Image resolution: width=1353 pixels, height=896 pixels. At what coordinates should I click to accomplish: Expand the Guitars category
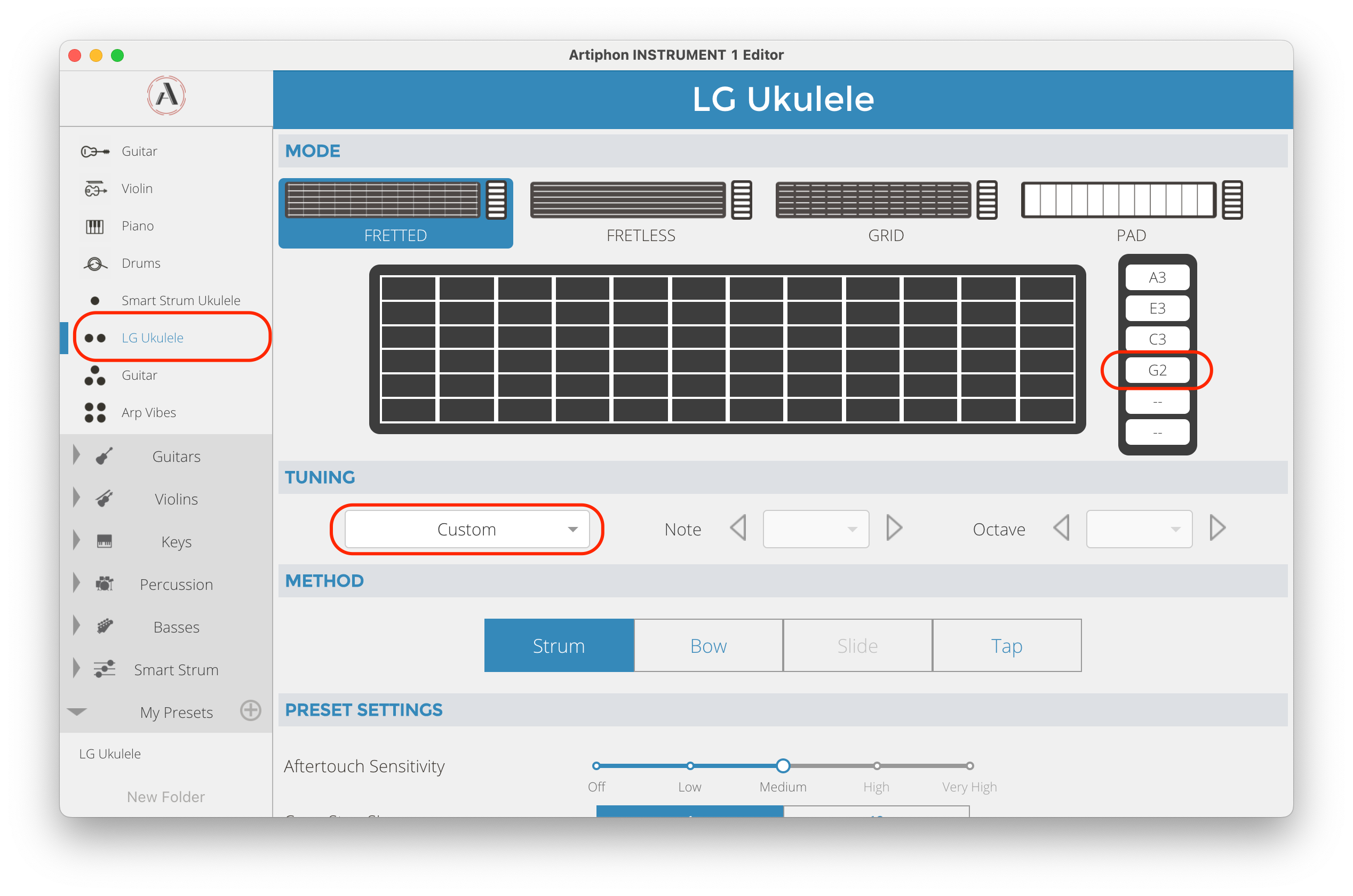(x=77, y=456)
